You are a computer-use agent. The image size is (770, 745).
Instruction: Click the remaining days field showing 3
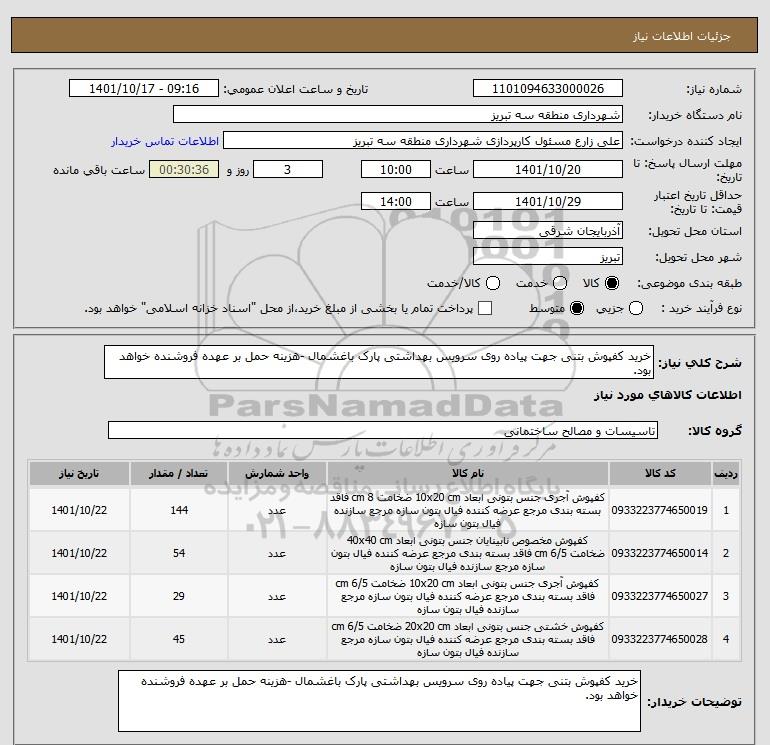[288, 169]
